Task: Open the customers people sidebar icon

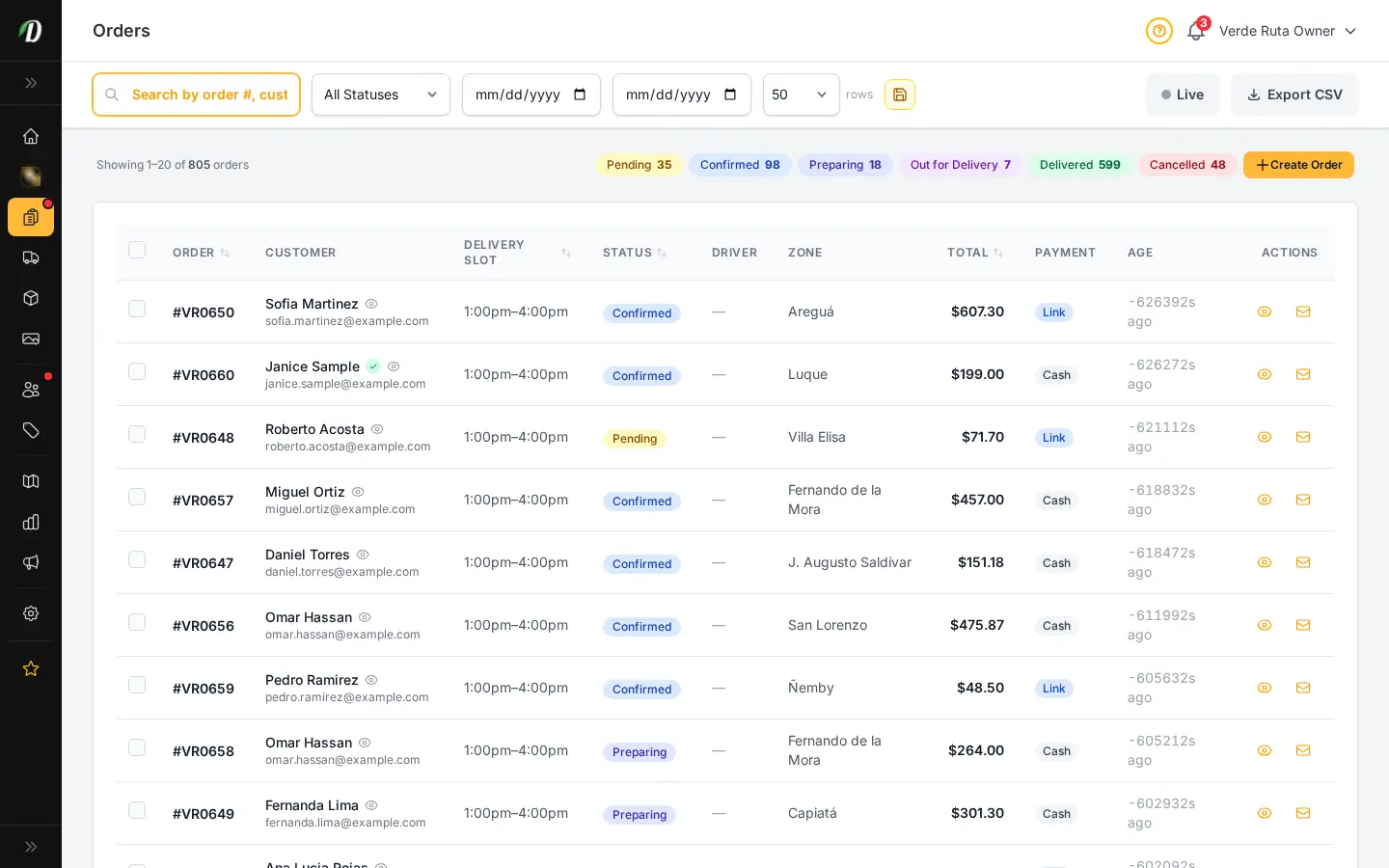Action: pos(31,390)
